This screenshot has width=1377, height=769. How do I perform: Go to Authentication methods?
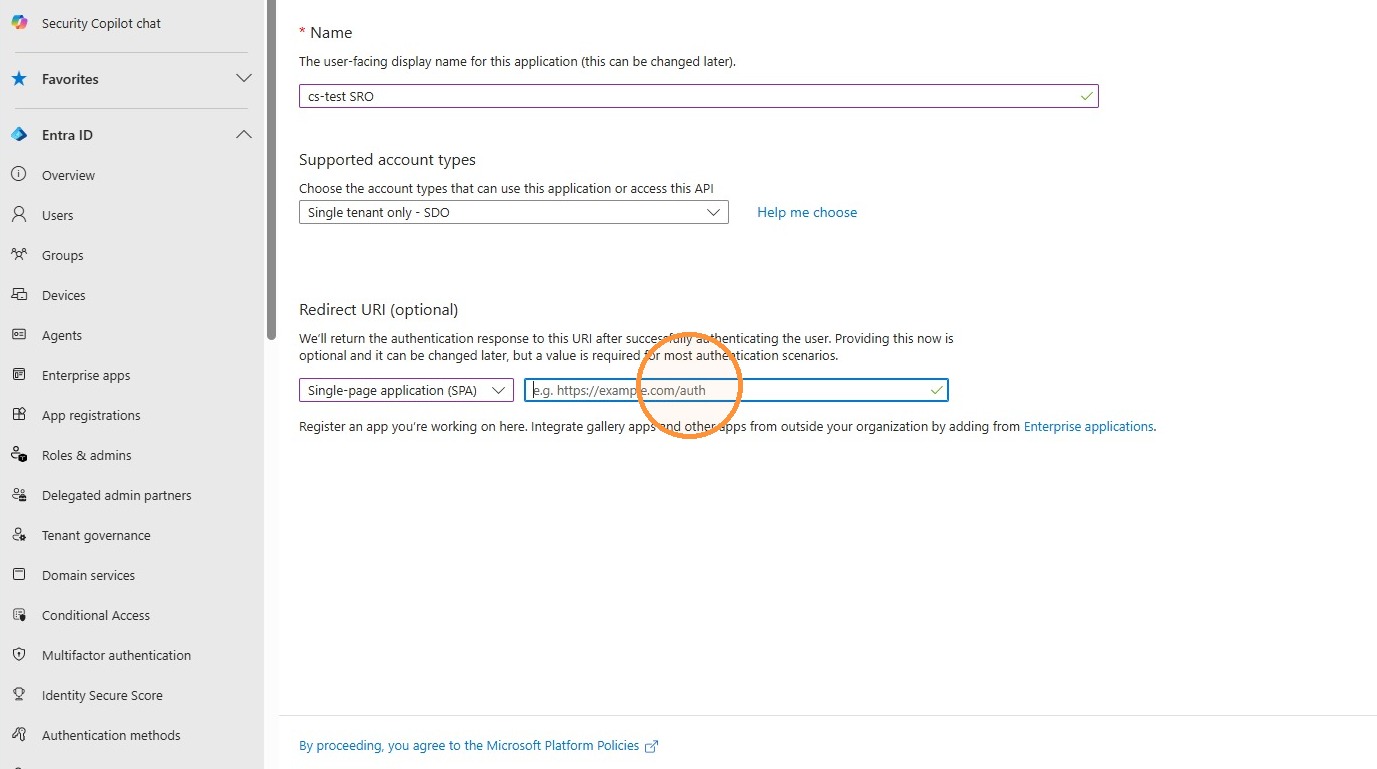tap(111, 735)
